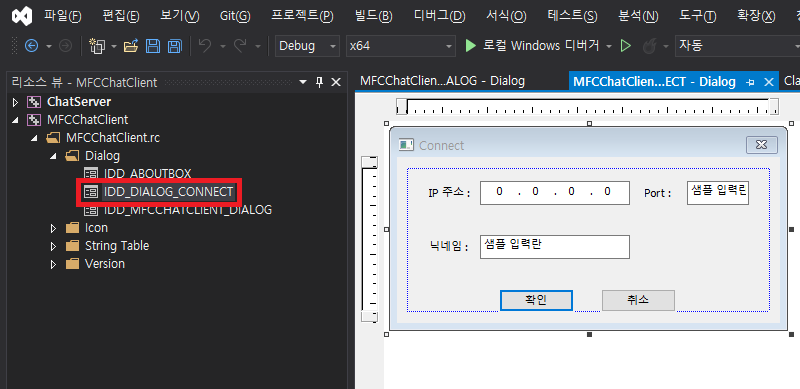This screenshot has width=800, height=389.
Task: Click the Connect dialog X close button
Action: click(x=762, y=145)
